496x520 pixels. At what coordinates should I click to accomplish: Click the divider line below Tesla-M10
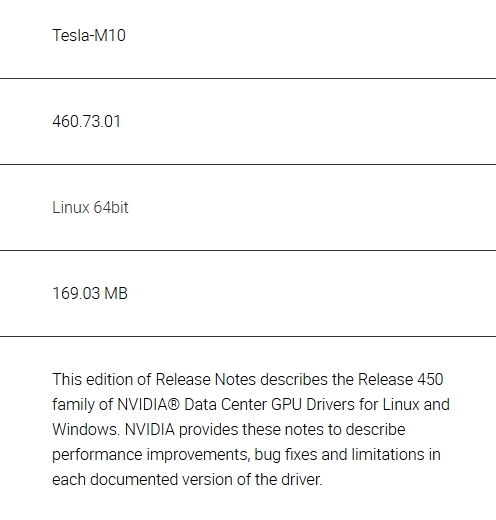coord(248,78)
